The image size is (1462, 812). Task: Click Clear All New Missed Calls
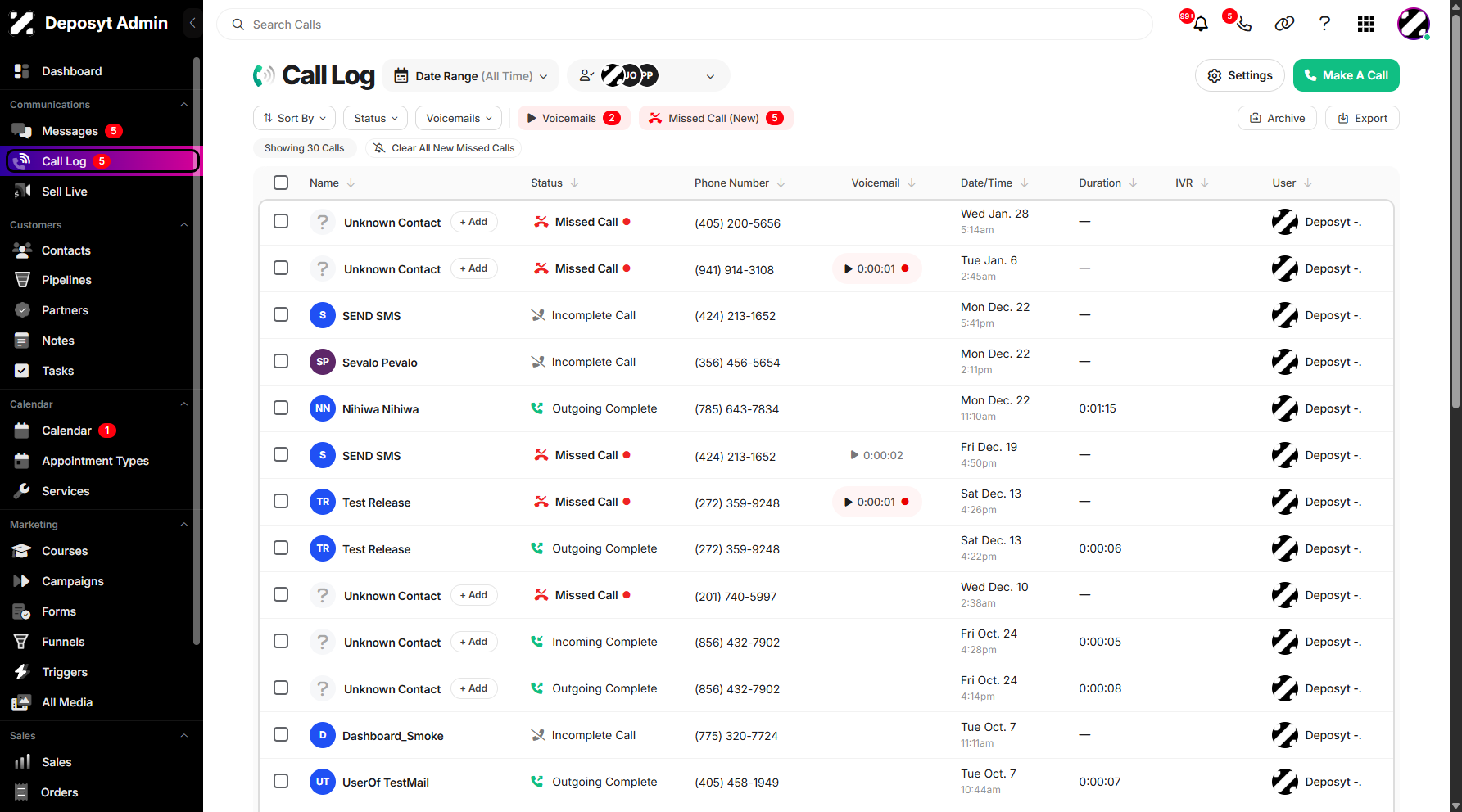coord(443,148)
